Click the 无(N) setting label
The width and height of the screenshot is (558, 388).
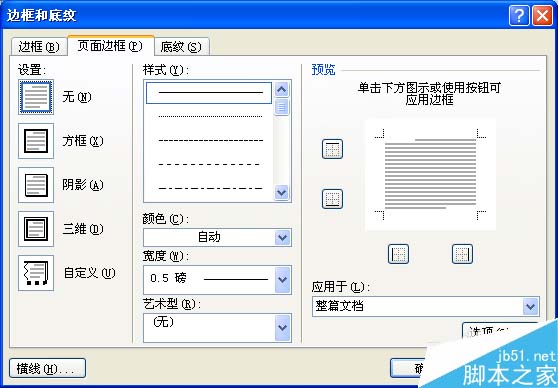77,97
